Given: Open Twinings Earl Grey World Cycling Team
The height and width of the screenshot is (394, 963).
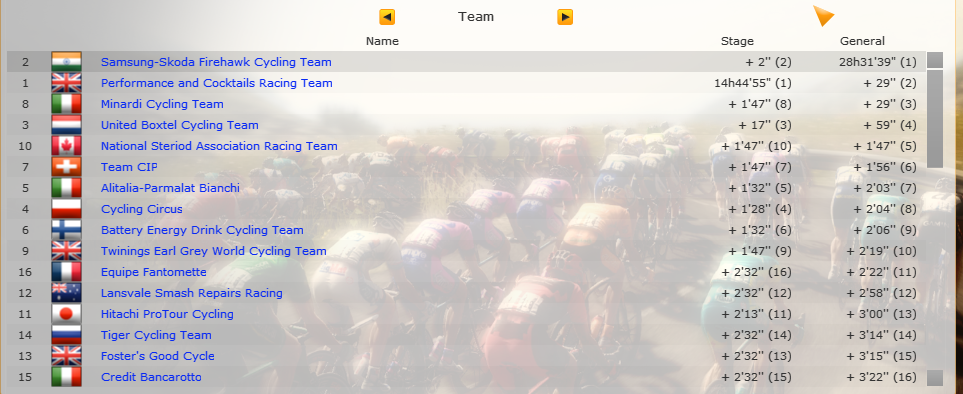Looking at the screenshot, I should click(x=214, y=251).
